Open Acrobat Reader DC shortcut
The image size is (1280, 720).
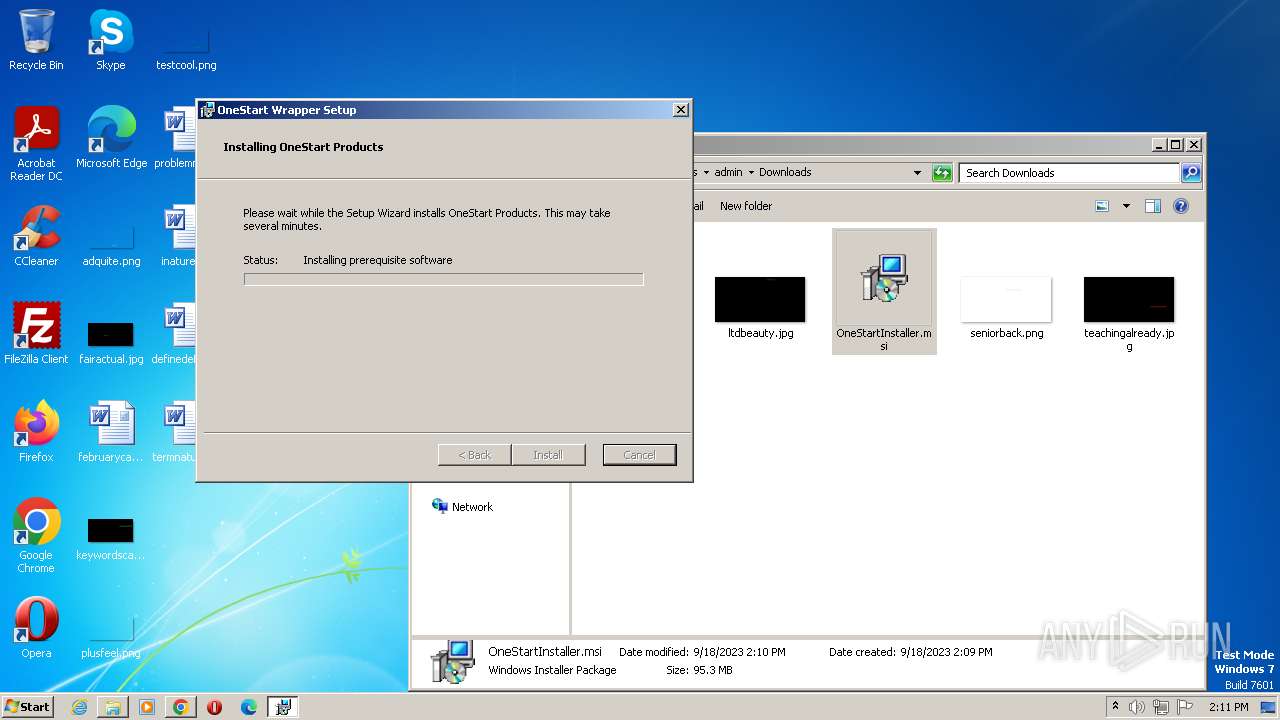coord(36,144)
